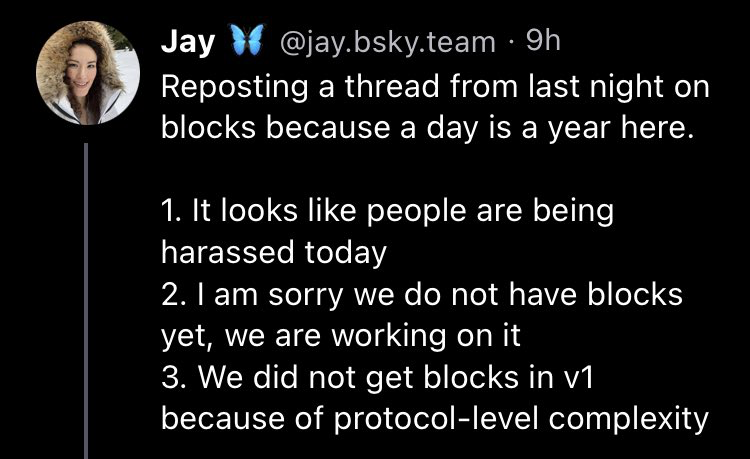Click the word "Reposting" in the post
The height and width of the screenshot is (459, 750).
(x=228, y=87)
